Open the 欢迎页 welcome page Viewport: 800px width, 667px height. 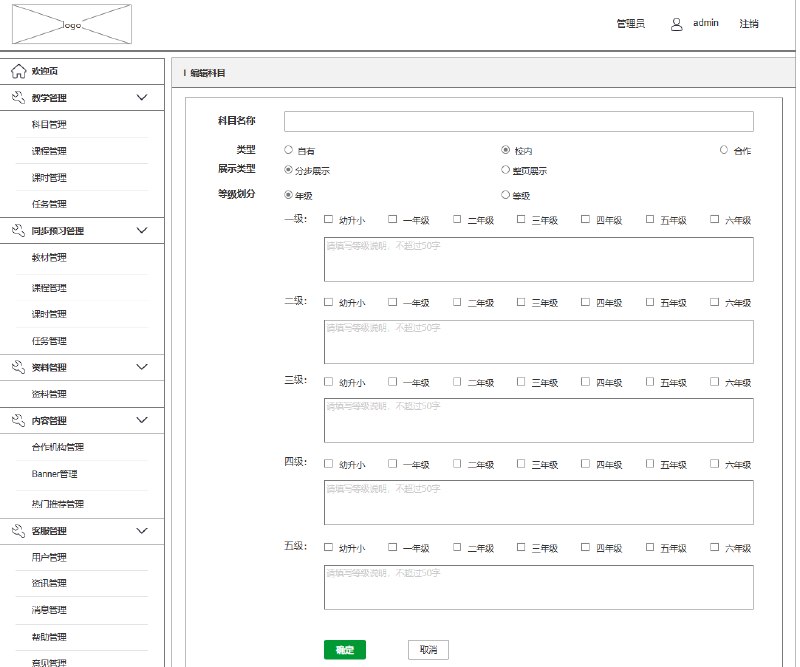tap(45, 71)
